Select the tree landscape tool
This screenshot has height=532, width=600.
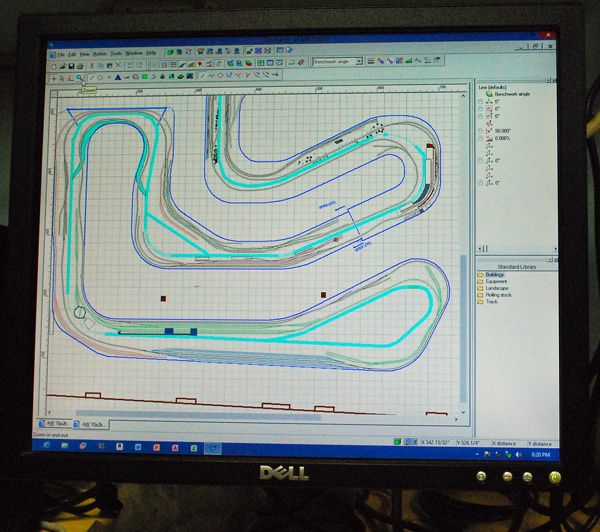pyautogui.click(x=162, y=77)
